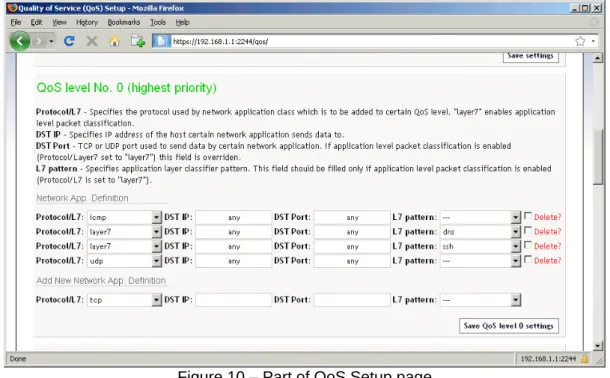Reload the page with the refresh icon
The width and height of the screenshot is (610, 378).
69,41
